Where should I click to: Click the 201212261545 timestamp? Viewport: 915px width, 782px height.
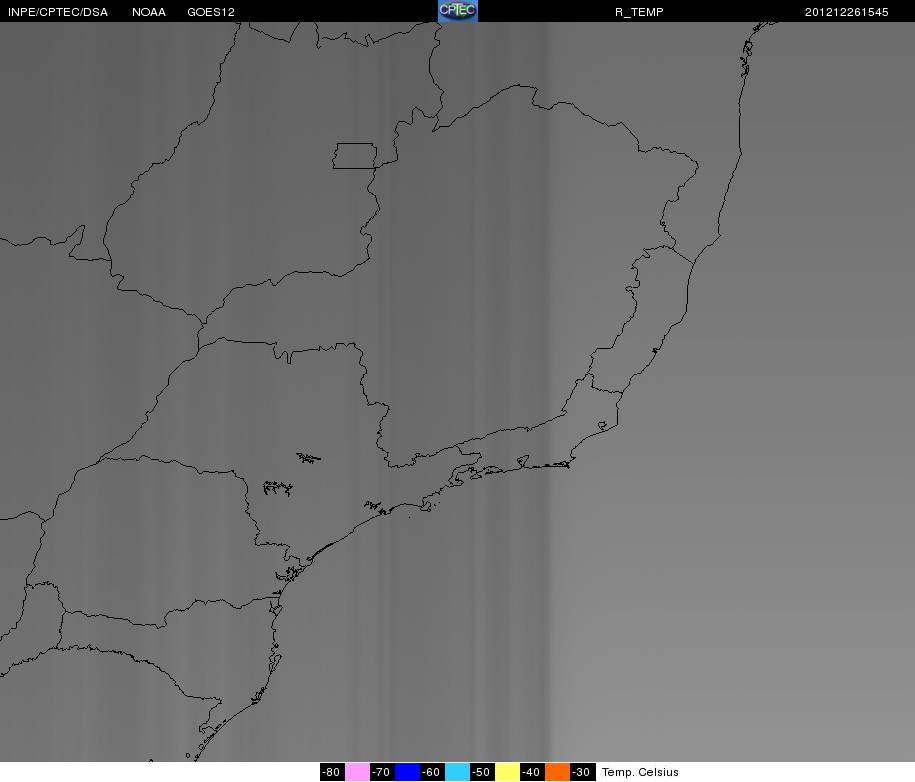pyautogui.click(x=847, y=12)
